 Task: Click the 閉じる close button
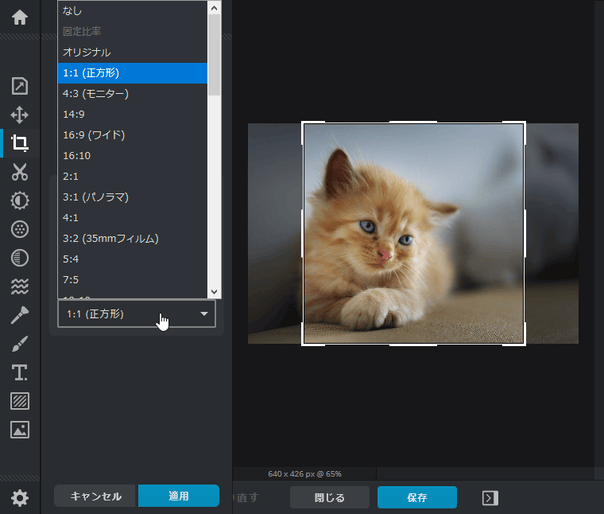pyautogui.click(x=329, y=497)
